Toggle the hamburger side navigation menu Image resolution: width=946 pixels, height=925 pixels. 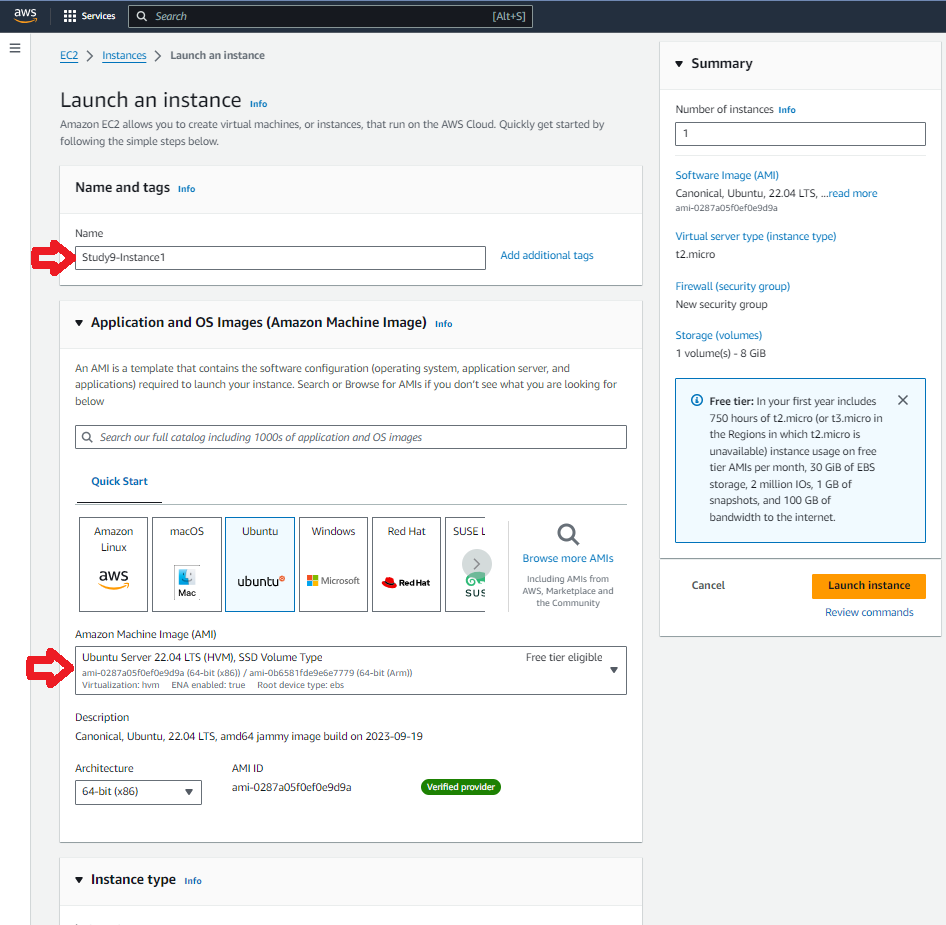[15, 48]
